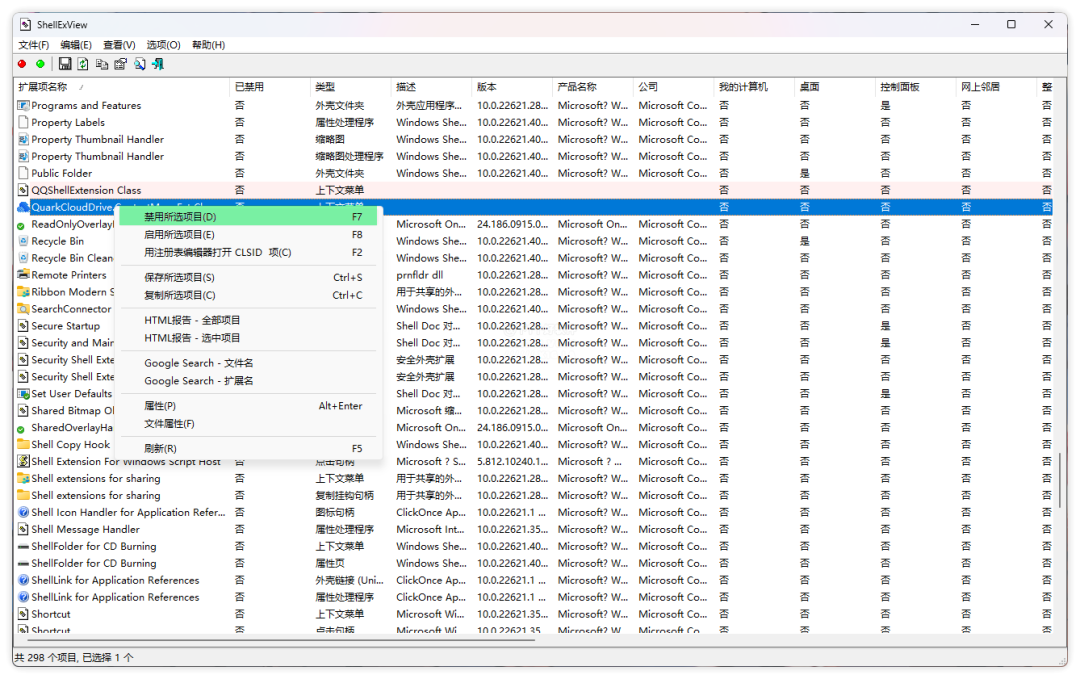Sort by the 公司 column header
1080x679 pixels.
(673, 87)
